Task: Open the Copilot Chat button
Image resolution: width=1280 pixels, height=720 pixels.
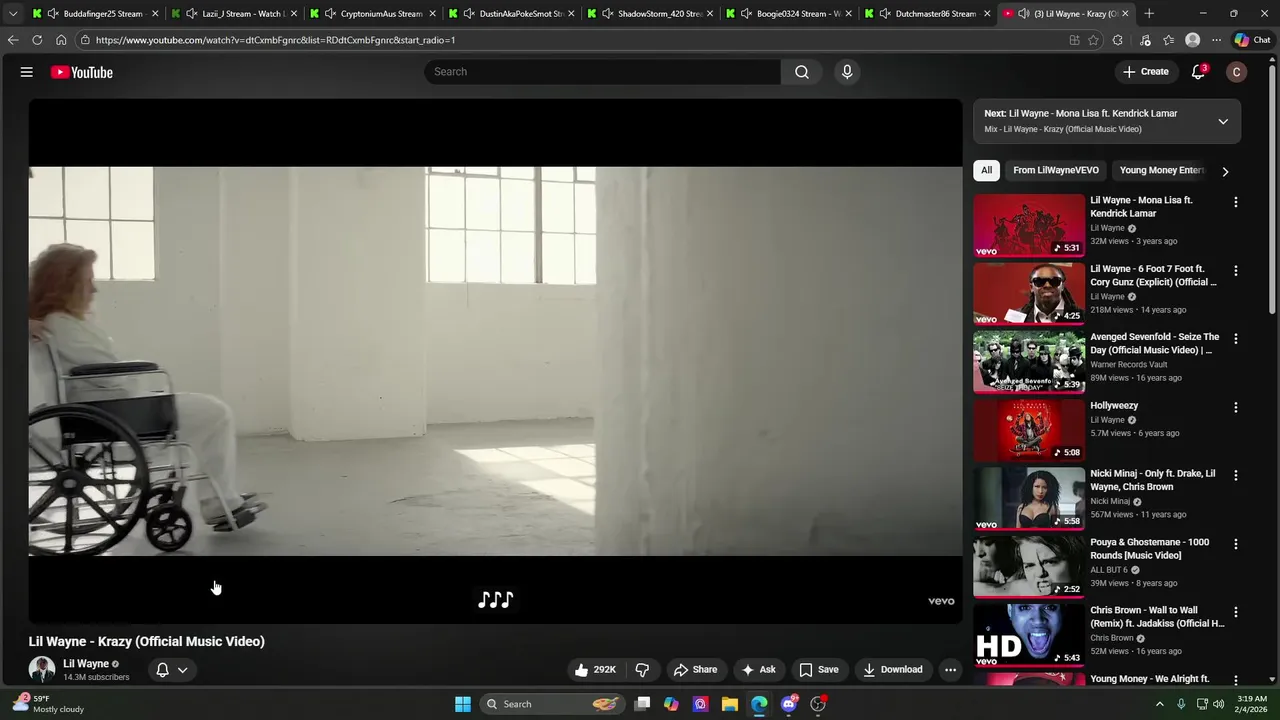Action: [1252, 40]
